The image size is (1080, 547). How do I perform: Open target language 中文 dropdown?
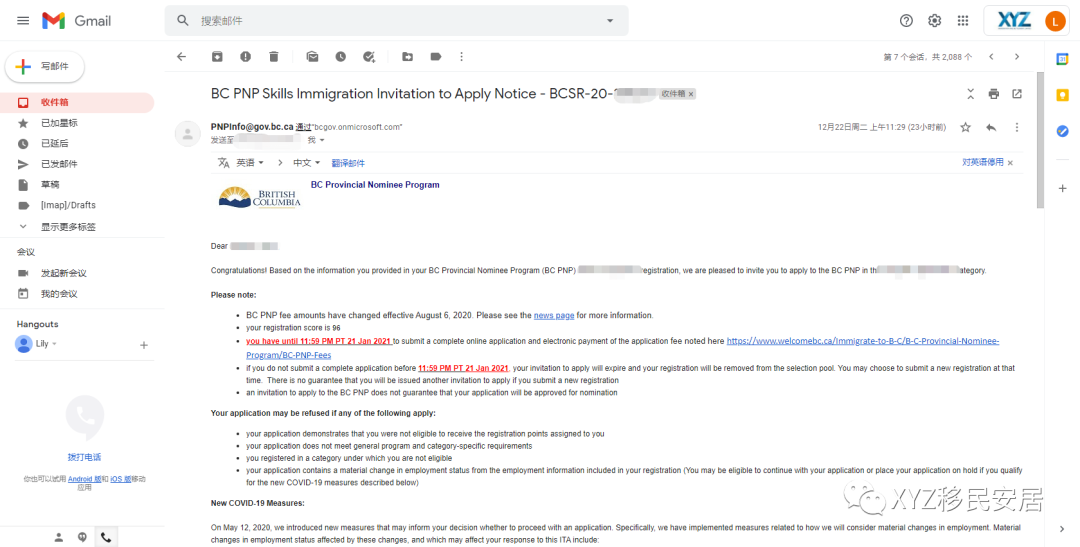tap(307, 163)
